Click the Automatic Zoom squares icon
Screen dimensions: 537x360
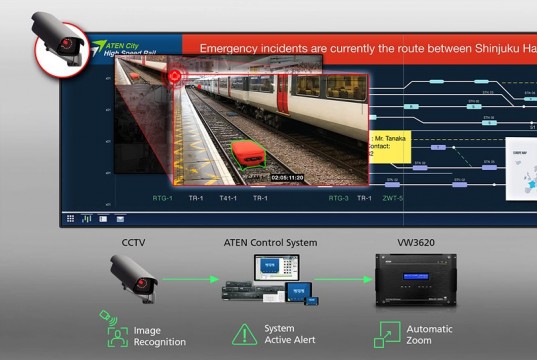[387, 334]
